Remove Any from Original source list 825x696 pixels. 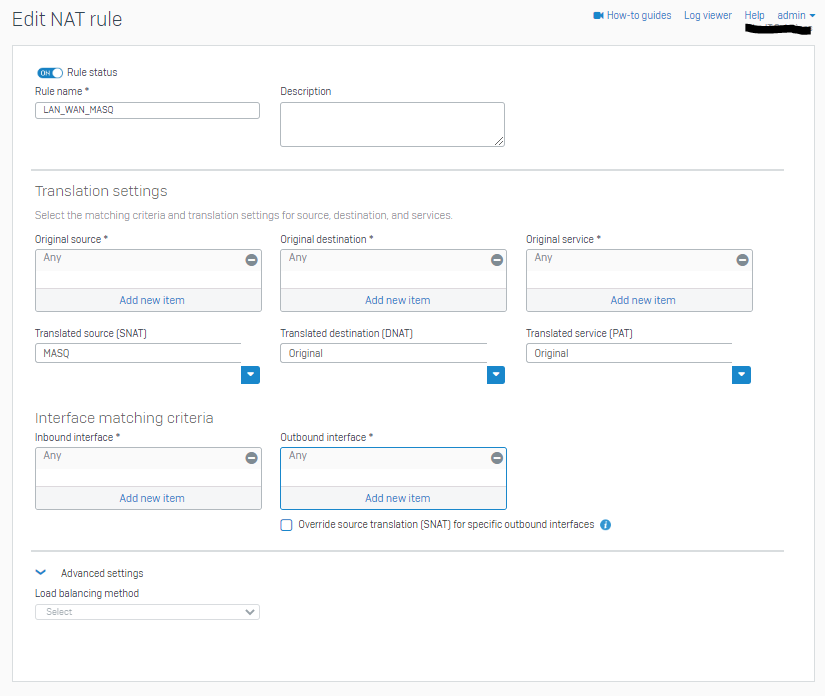click(251, 259)
